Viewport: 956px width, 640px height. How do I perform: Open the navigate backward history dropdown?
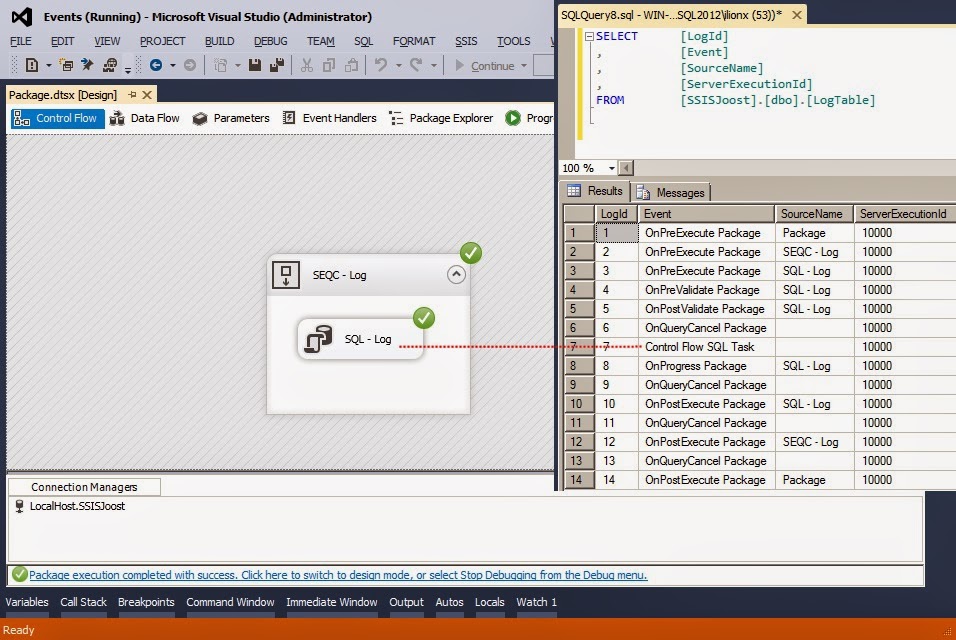coord(173,65)
